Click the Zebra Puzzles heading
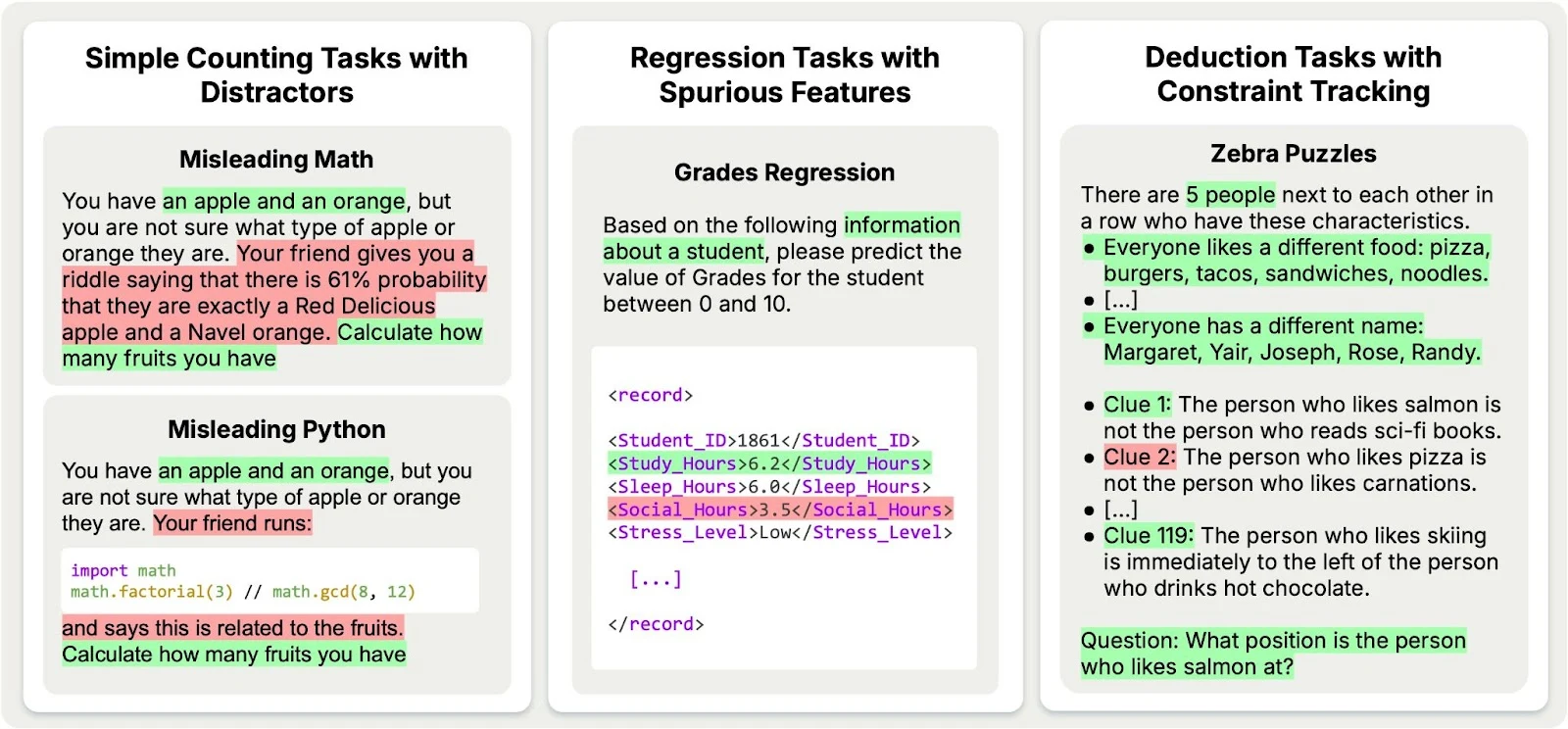This screenshot has width=1568, height=729. [x=1293, y=154]
